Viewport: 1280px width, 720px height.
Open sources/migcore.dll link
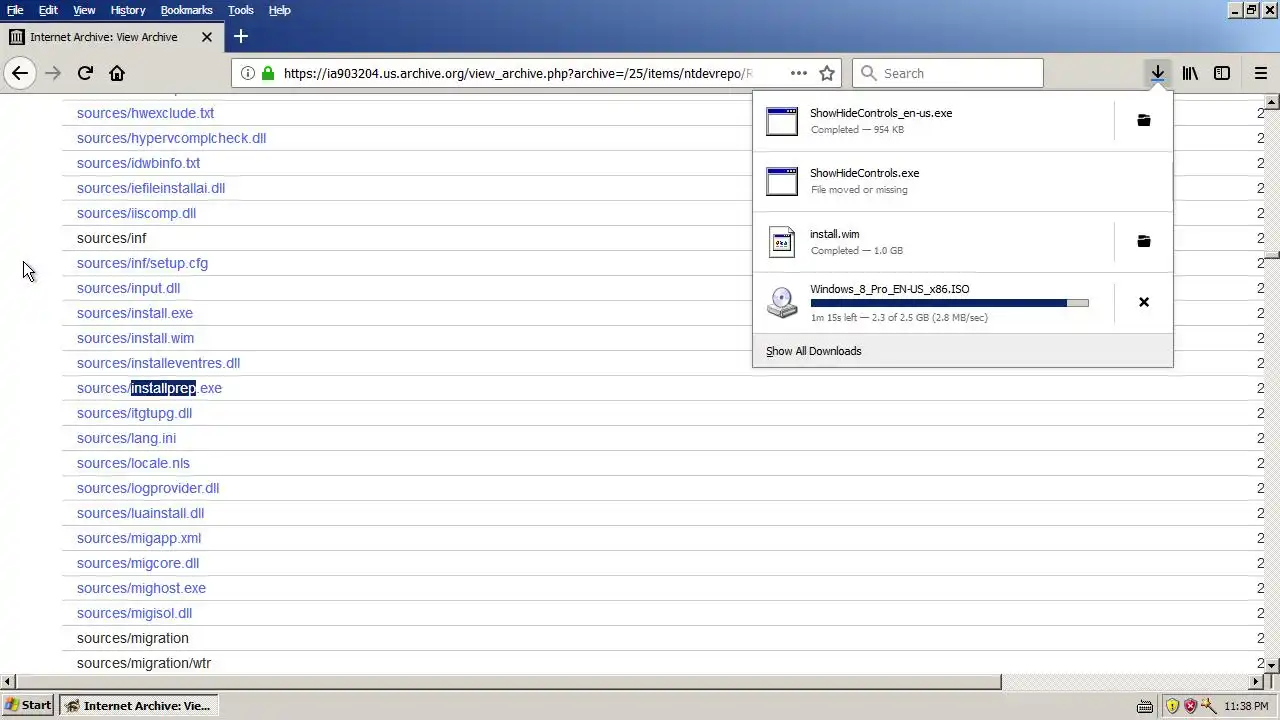point(138,563)
